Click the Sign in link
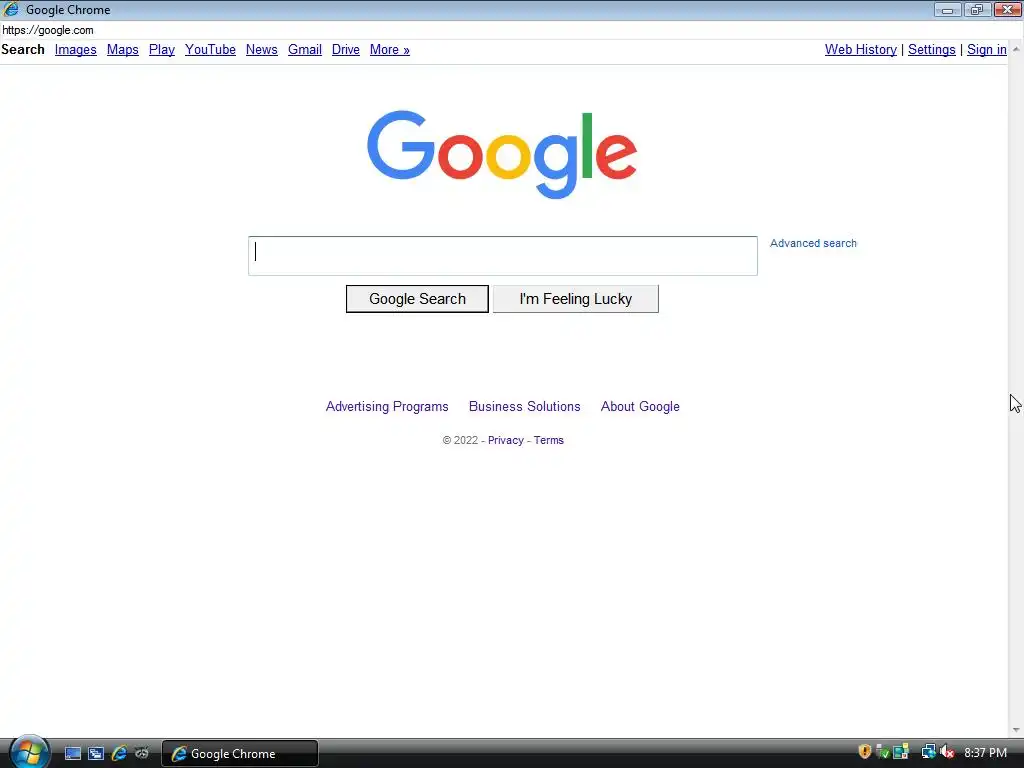Viewport: 1024px width, 768px height. coord(987,50)
